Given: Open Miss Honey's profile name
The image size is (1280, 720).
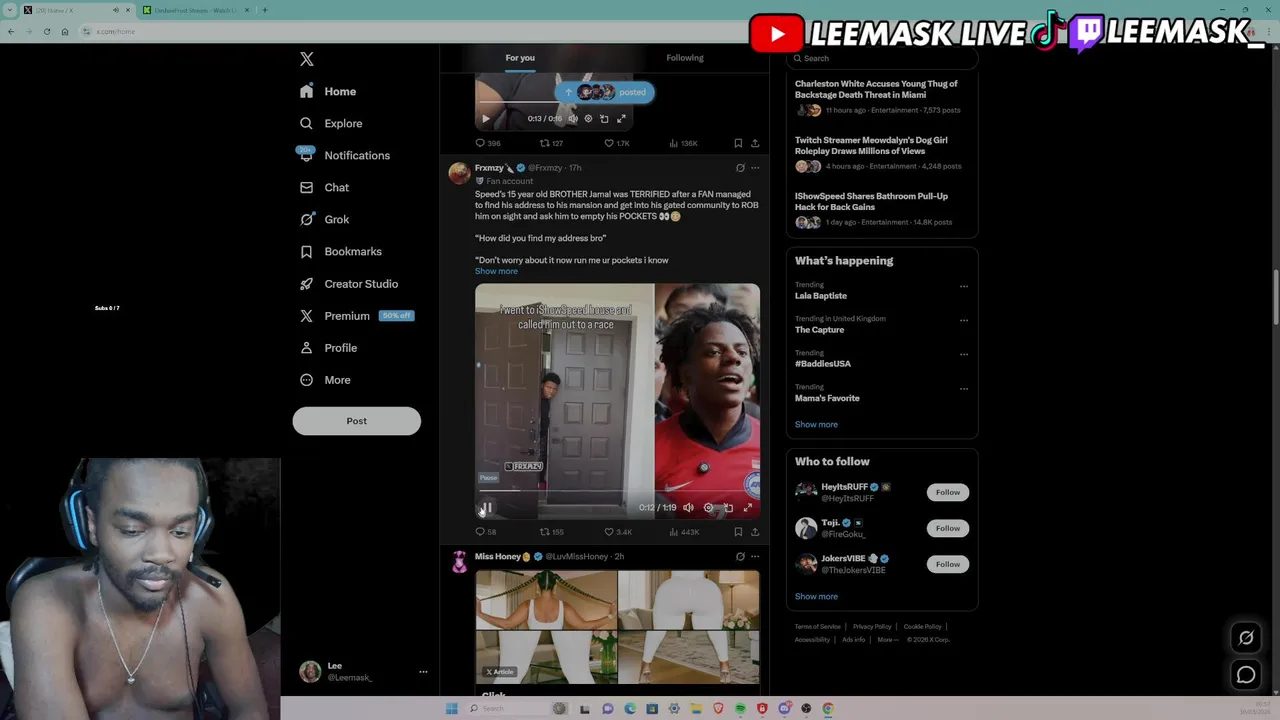Looking at the screenshot, I should 498,556.
